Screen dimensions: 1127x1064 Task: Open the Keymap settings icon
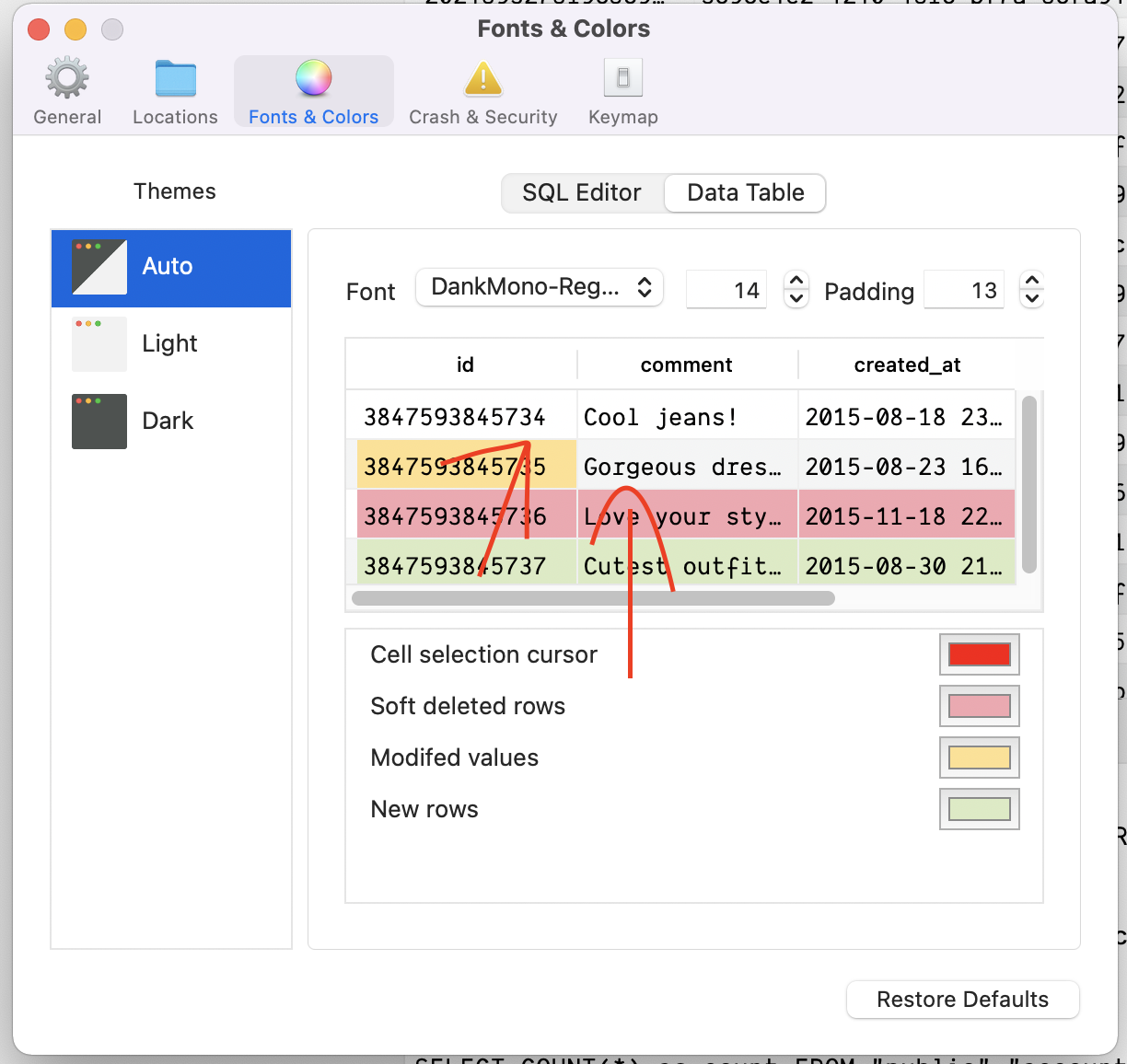tap(622, 89)
